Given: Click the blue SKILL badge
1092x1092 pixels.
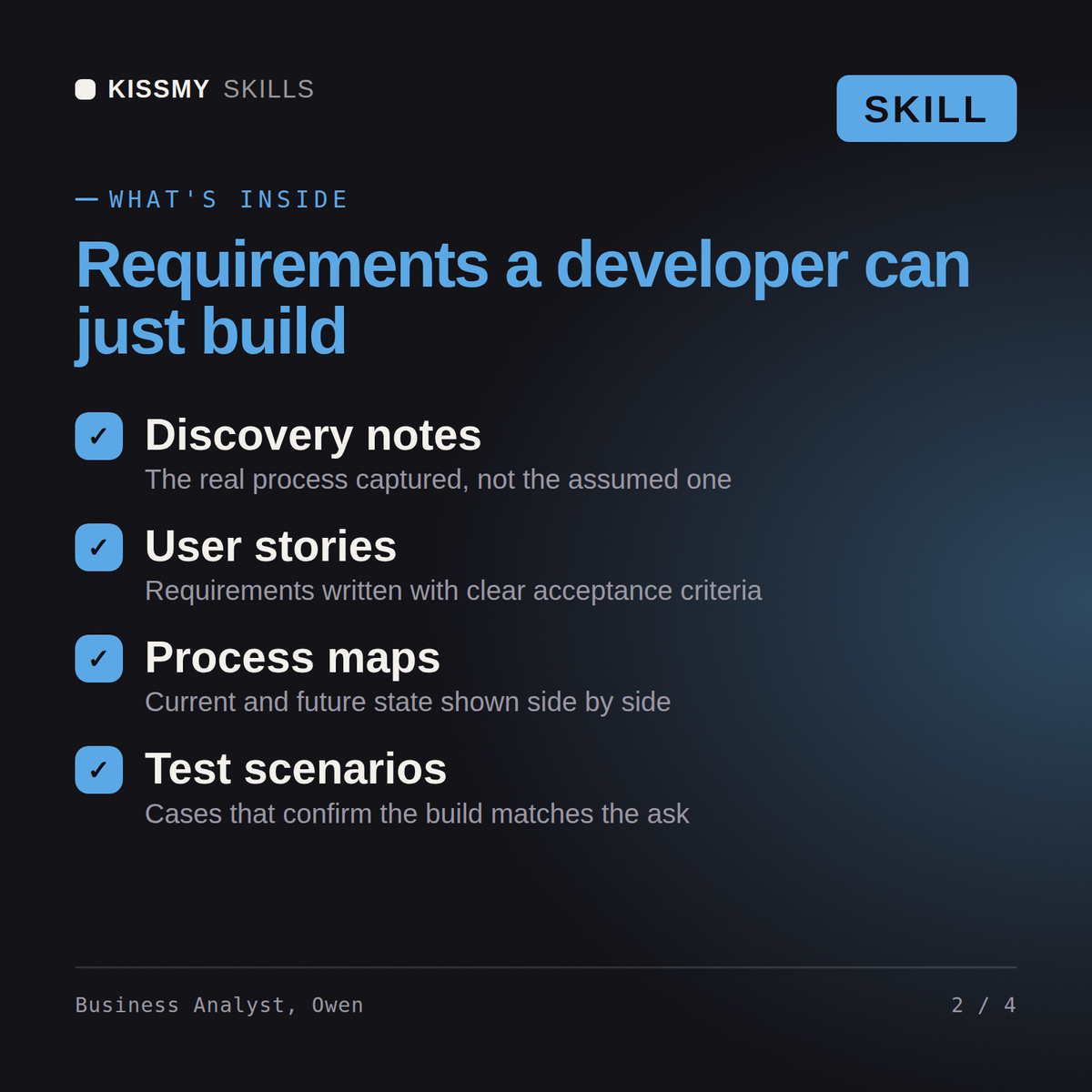Looking at the screenshot, I should tap(926, 108).
